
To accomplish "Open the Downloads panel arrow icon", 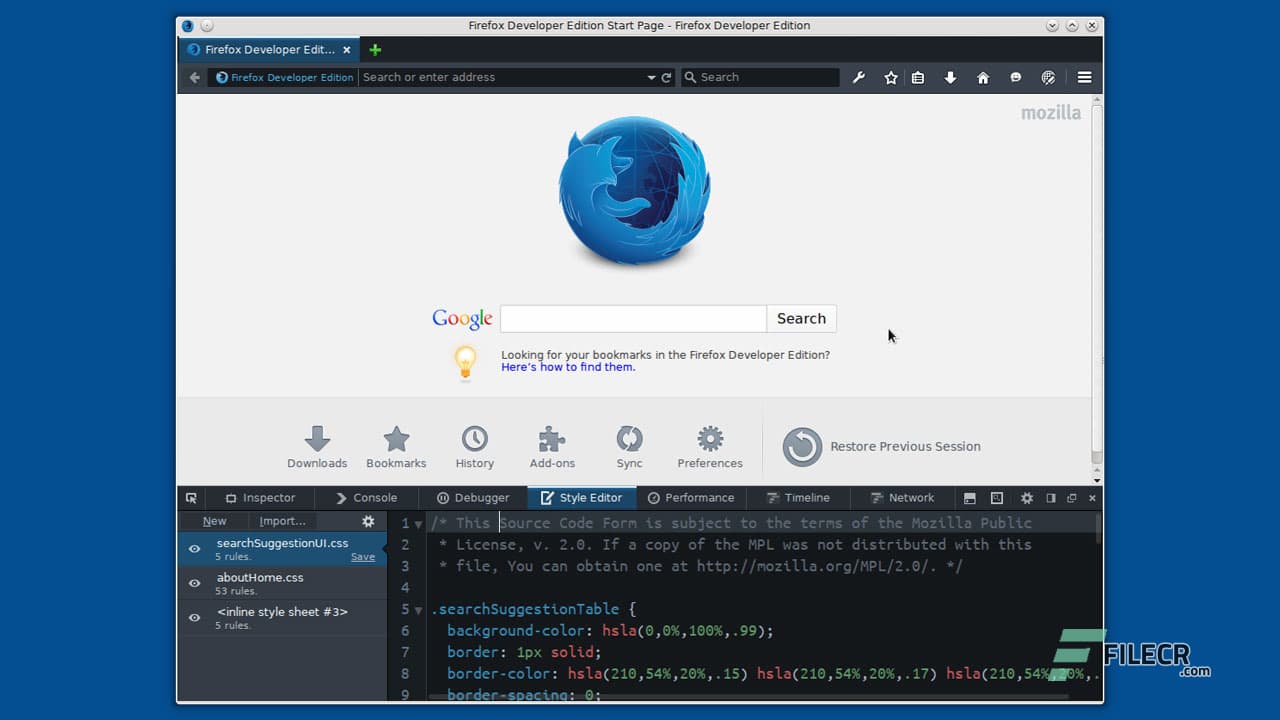I will click(950, 77).
